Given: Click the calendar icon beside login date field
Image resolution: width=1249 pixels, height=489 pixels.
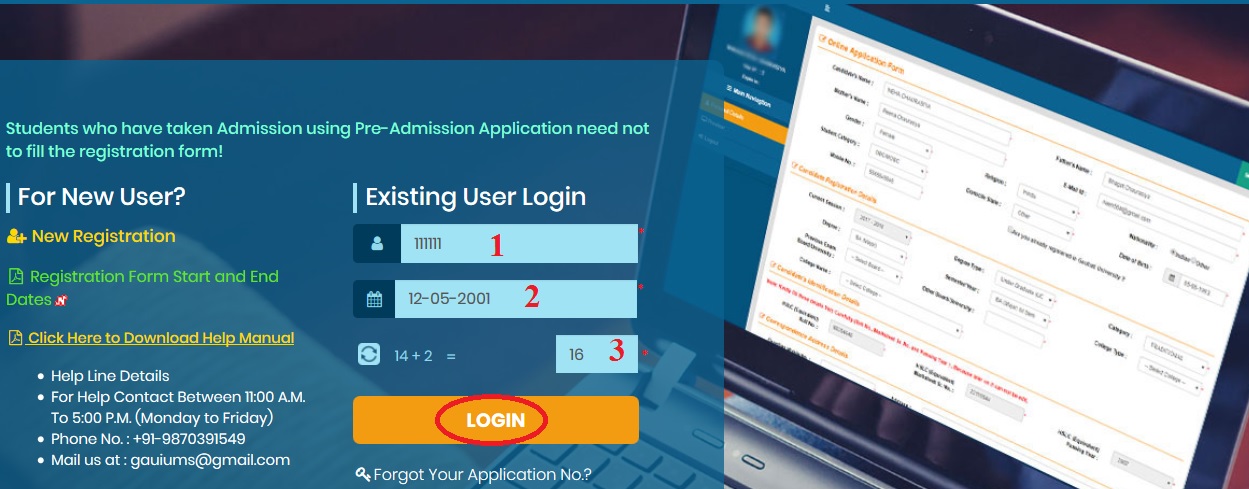Looking at the screenshot, I should [374, 299].
